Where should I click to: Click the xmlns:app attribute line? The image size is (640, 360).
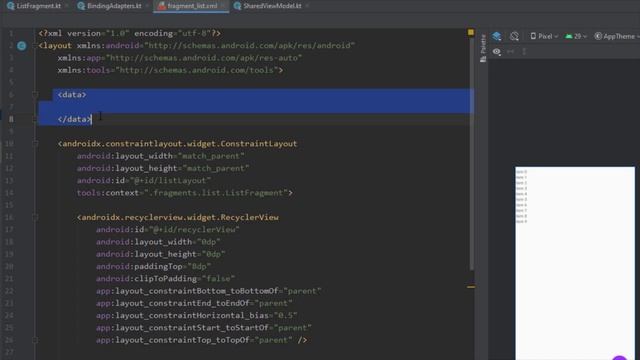click(180, 58)
